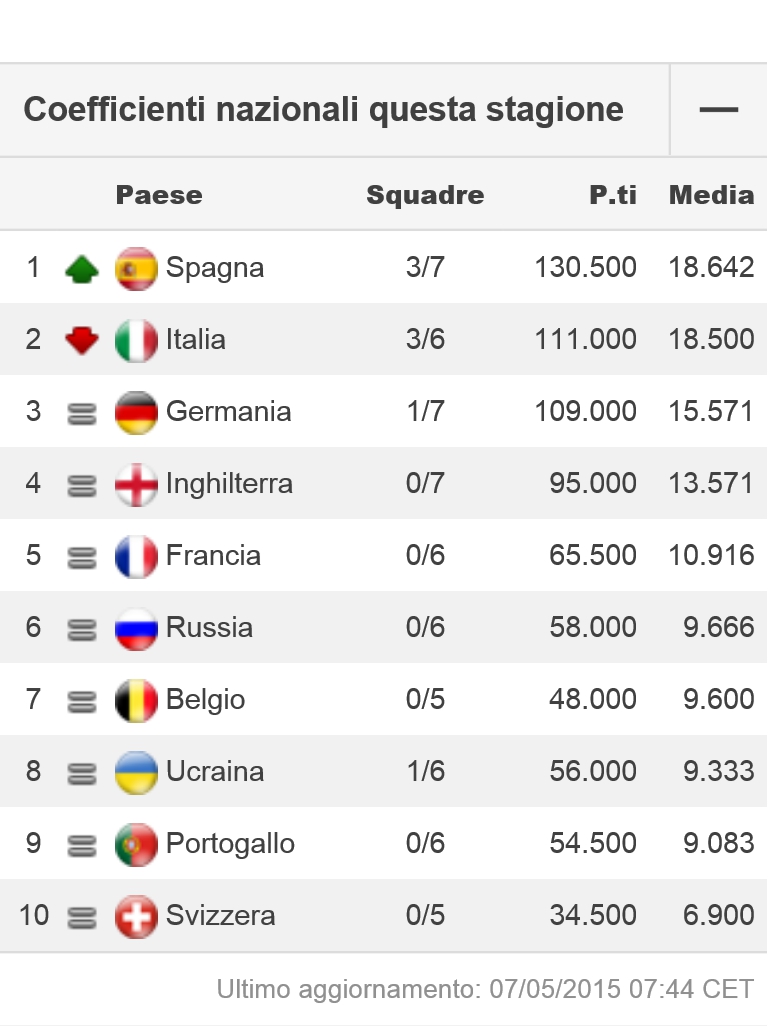Sort by the Media column header
The height and width of the screenshot is (1026, 768).
coord(712,194)
